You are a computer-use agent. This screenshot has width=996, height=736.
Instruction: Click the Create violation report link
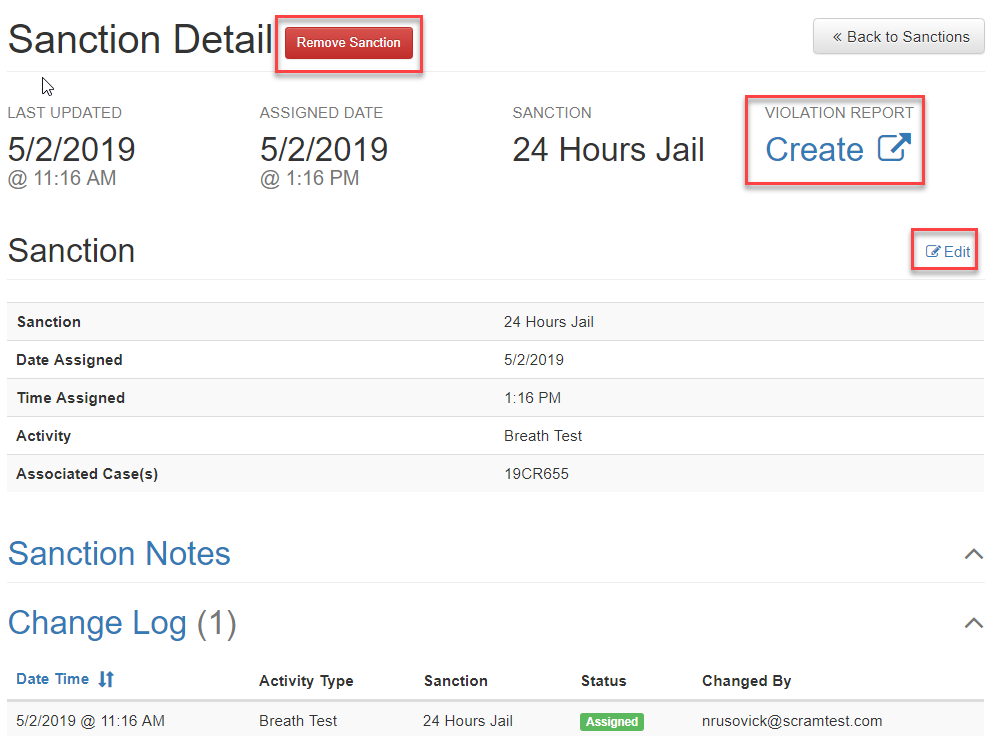tap(814, 149)
